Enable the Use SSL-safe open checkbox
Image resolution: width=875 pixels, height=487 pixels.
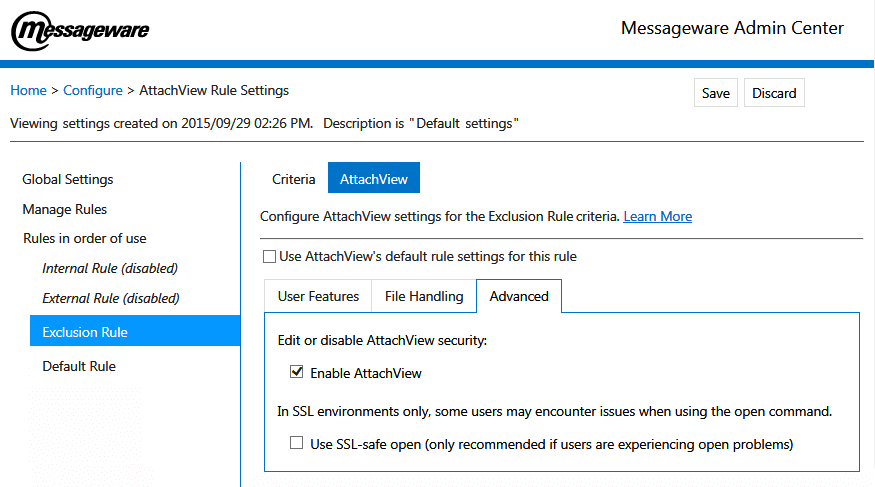coord(297,443)
